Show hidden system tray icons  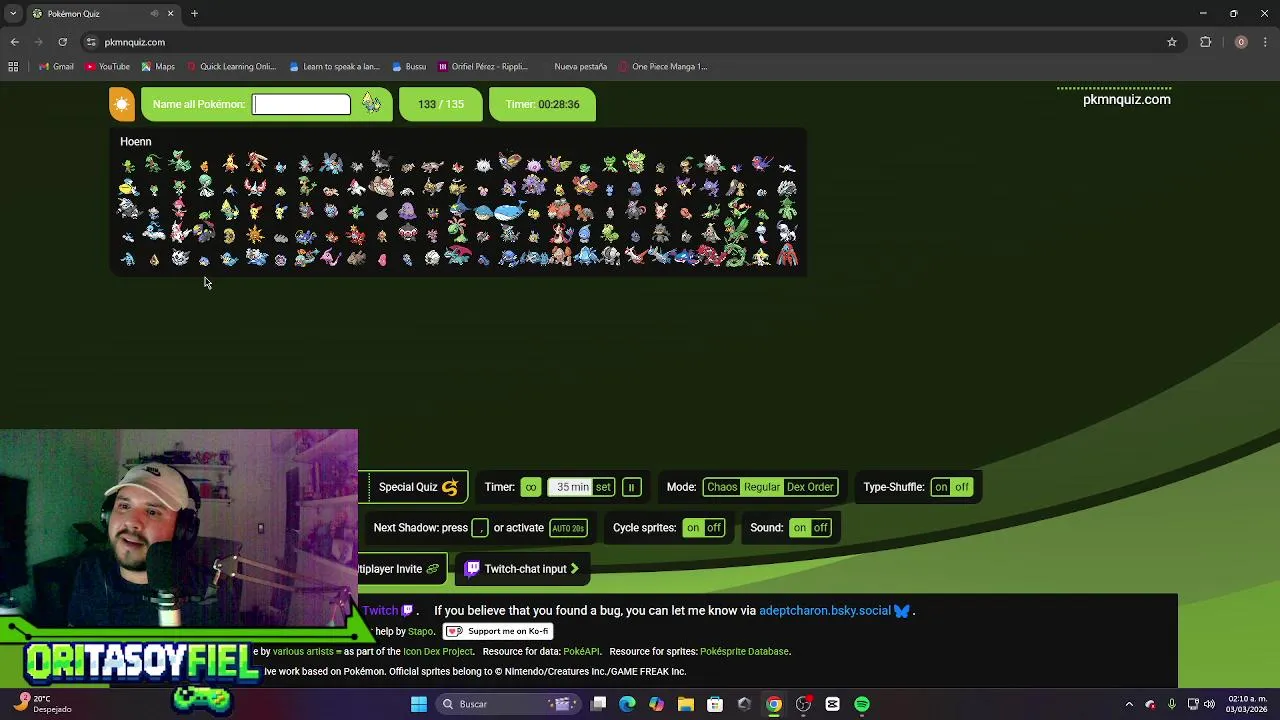1129,704
